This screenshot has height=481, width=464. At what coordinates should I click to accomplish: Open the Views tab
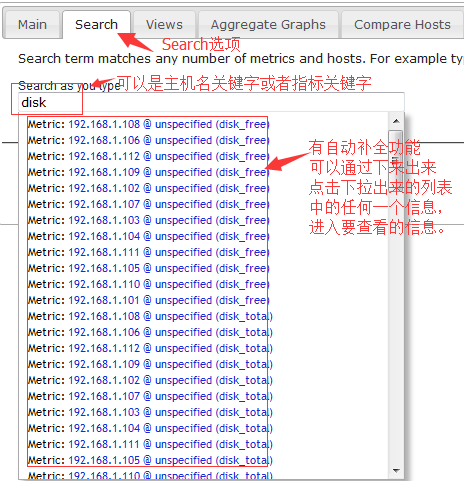(x=164, y=25)
